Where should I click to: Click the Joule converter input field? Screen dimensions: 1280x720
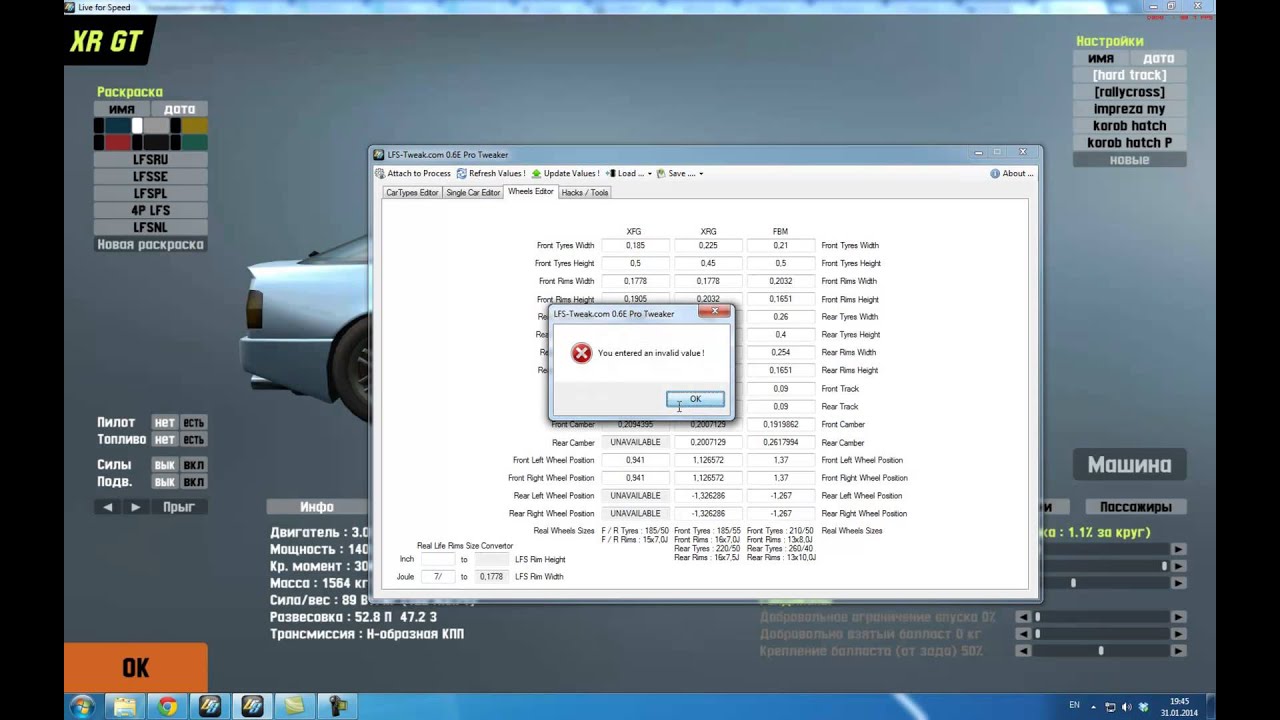pos(437,577)
